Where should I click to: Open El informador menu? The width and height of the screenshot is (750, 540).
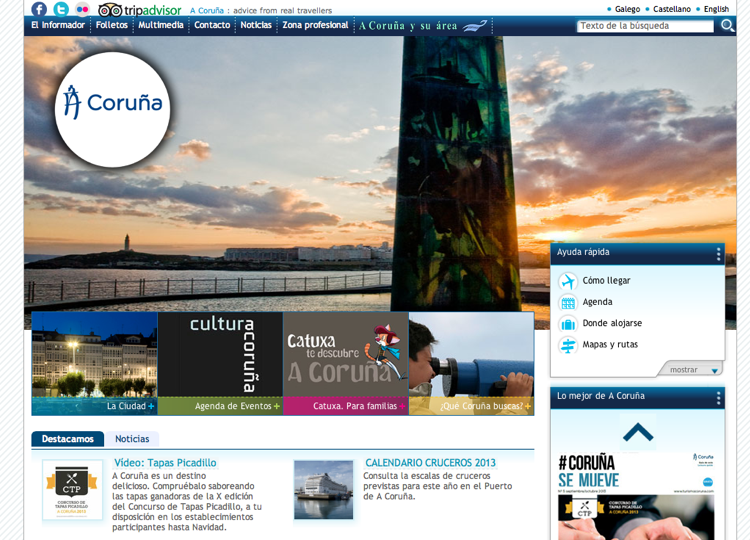pyautogui.click(x=57, y=25)
